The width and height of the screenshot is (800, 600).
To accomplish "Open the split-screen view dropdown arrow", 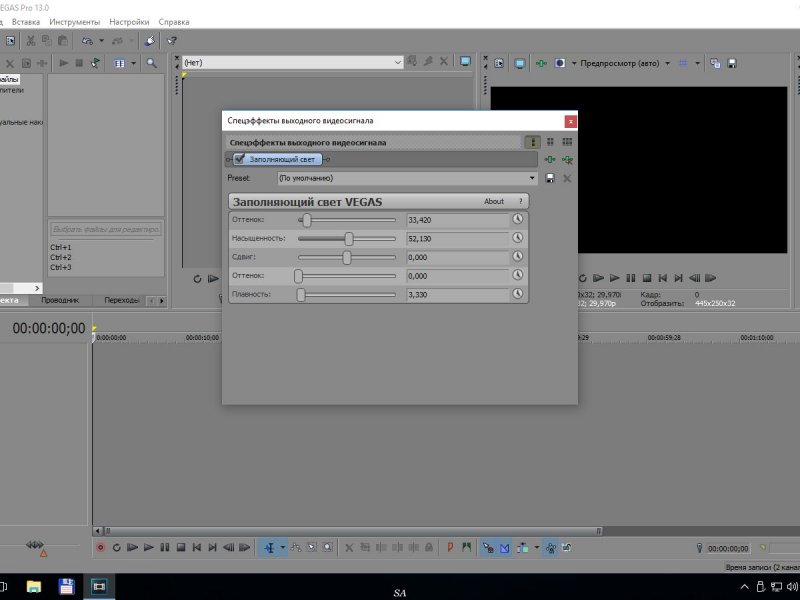I will tap(574, 63).
